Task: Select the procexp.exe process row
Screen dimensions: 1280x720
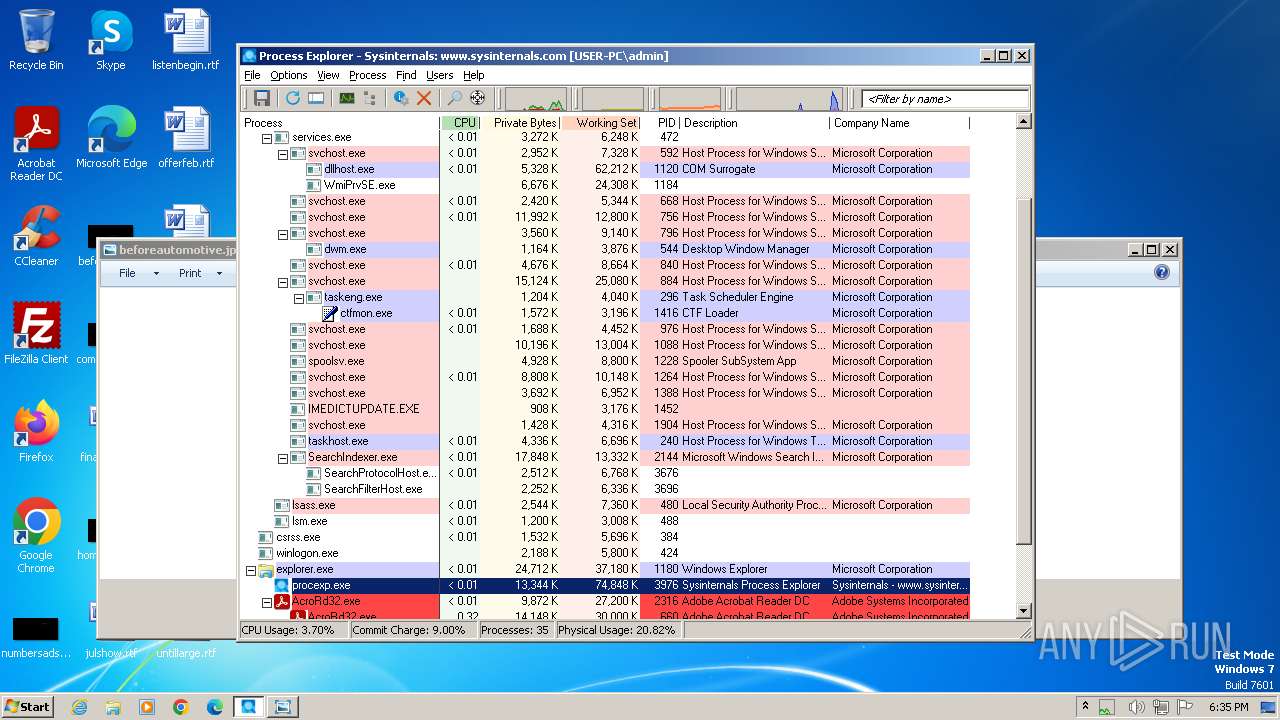Action: click(605, 585)
